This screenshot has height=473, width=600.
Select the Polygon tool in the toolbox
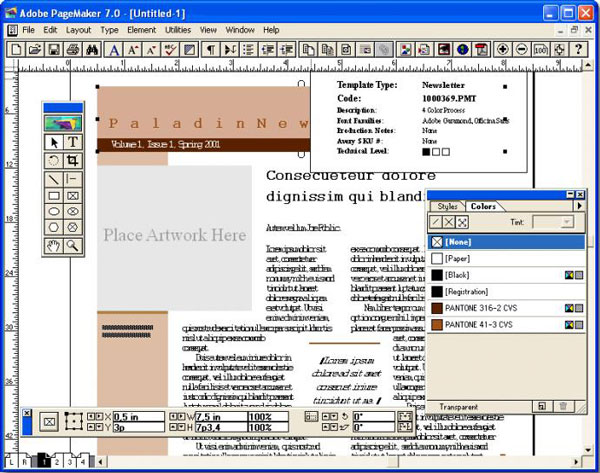[54, 227]
